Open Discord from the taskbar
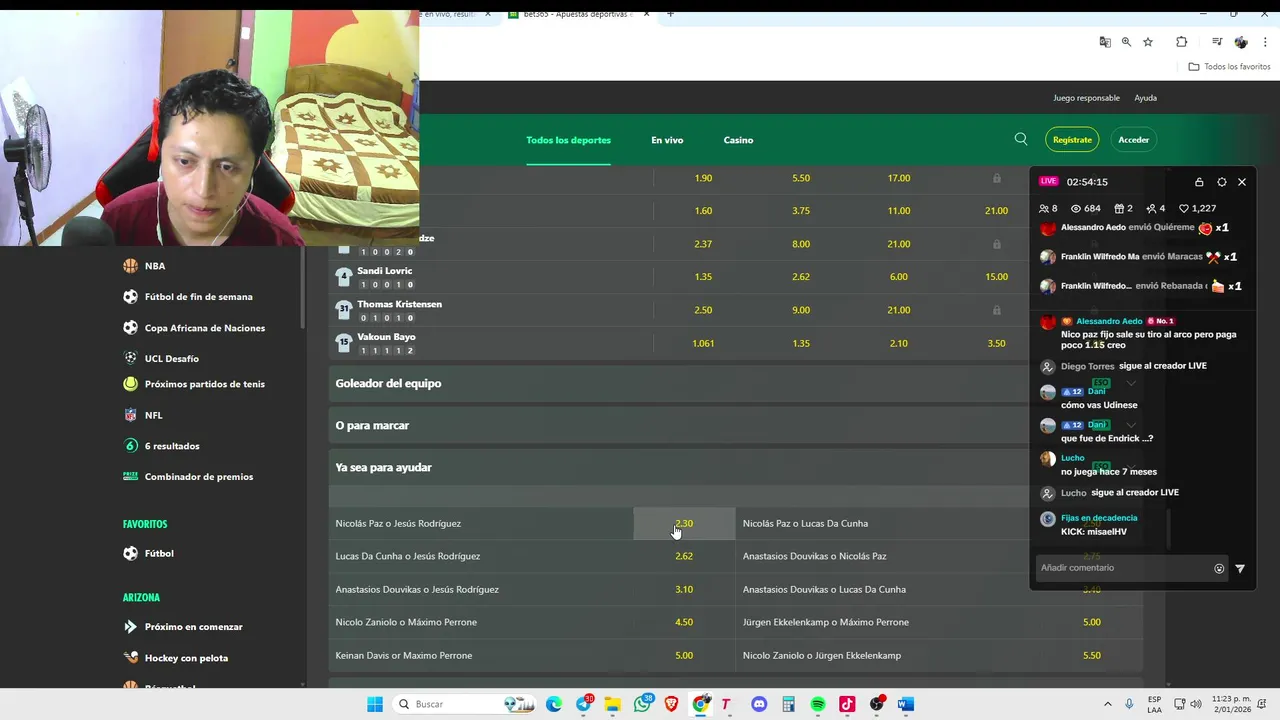The width and height of the screenshot is (1280, 720). click(x=759, y=704)
